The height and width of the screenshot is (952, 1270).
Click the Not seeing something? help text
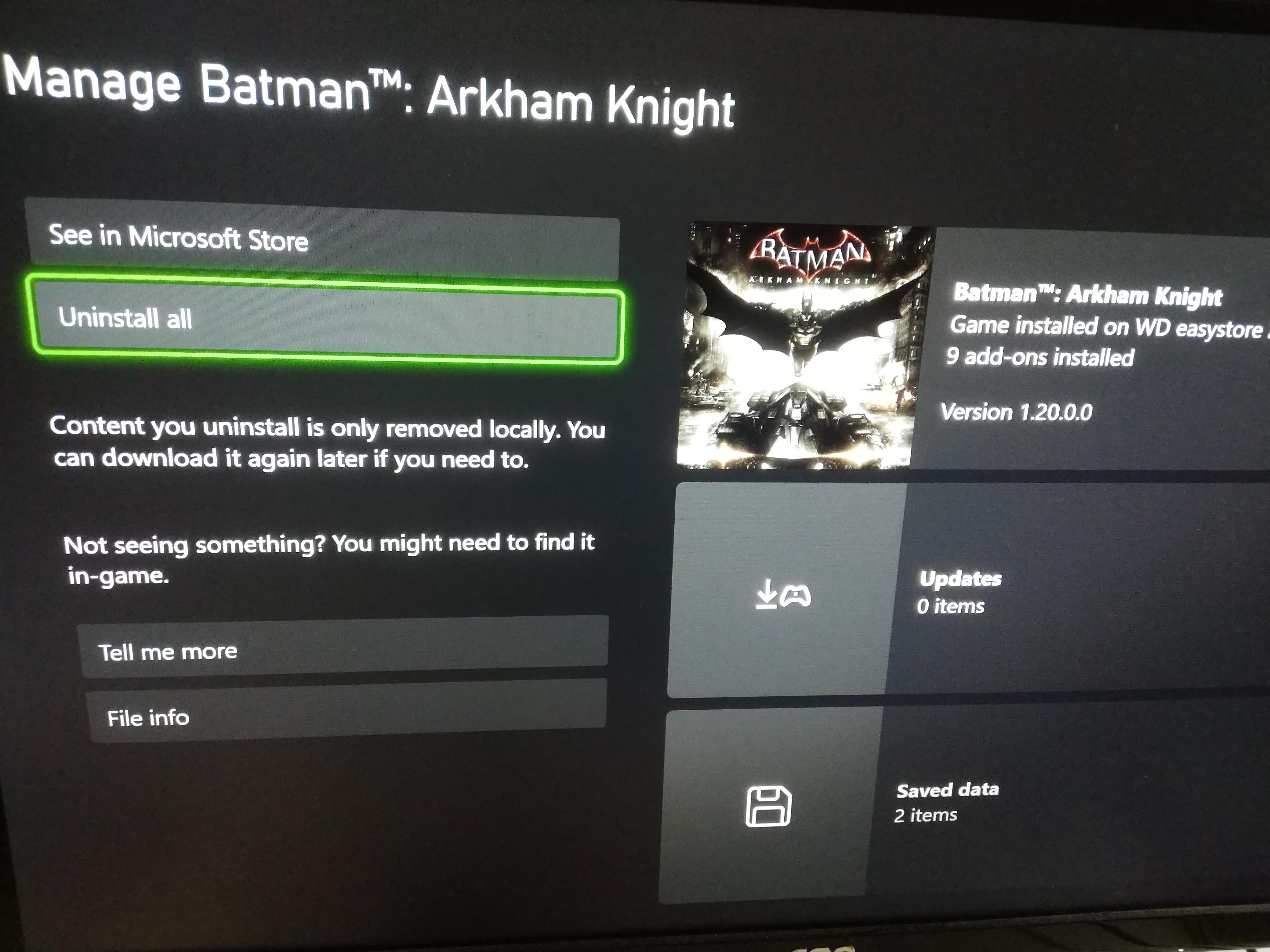(329, 559)
